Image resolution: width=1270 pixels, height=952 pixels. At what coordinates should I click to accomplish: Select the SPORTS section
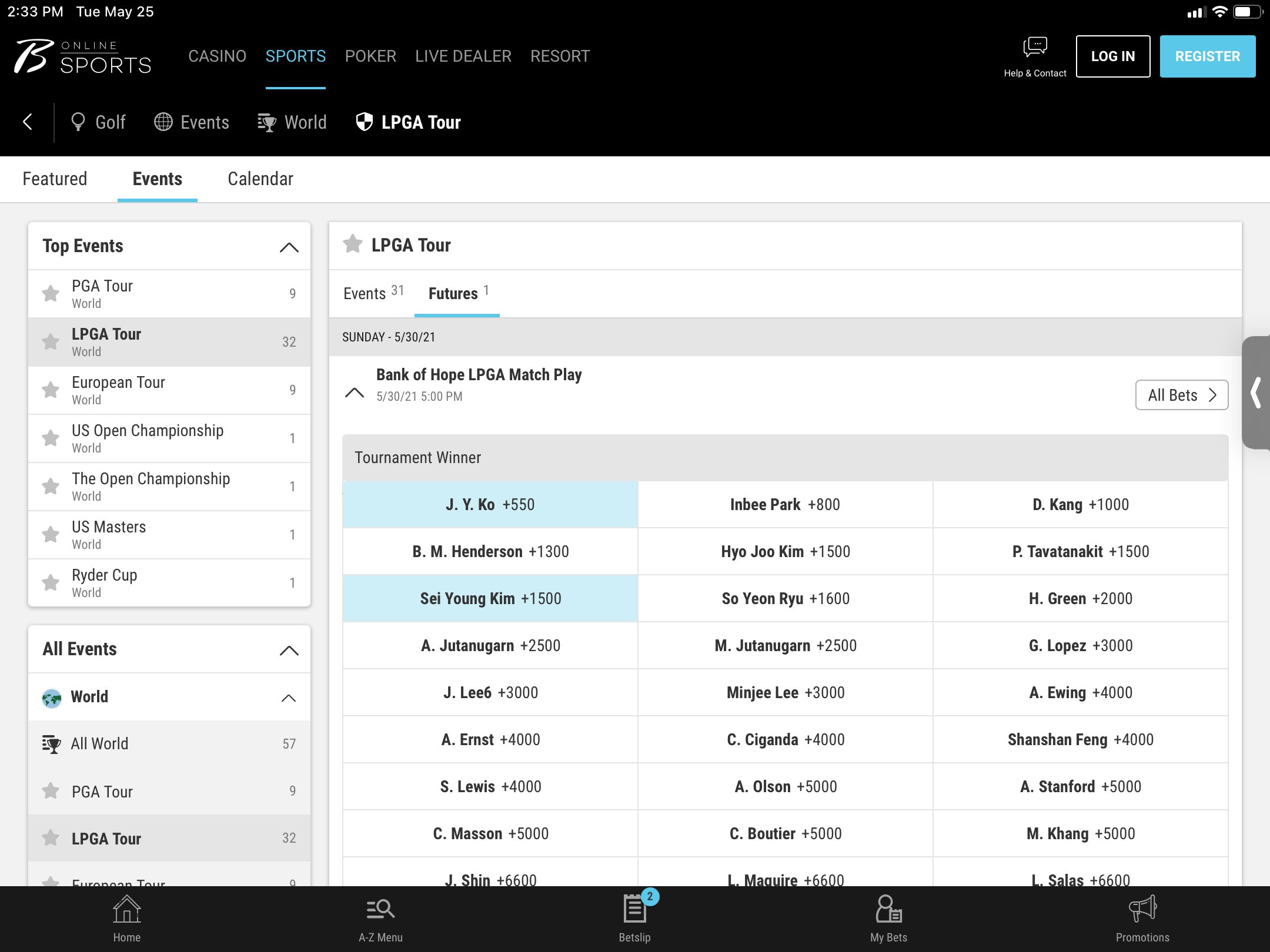coord(296,56)
